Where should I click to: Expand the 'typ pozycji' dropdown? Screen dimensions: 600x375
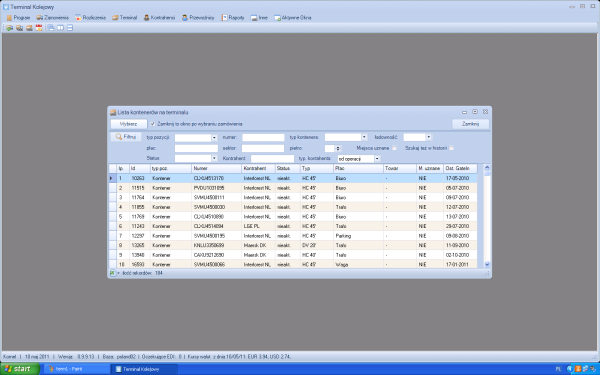click(x=214, y=138)
